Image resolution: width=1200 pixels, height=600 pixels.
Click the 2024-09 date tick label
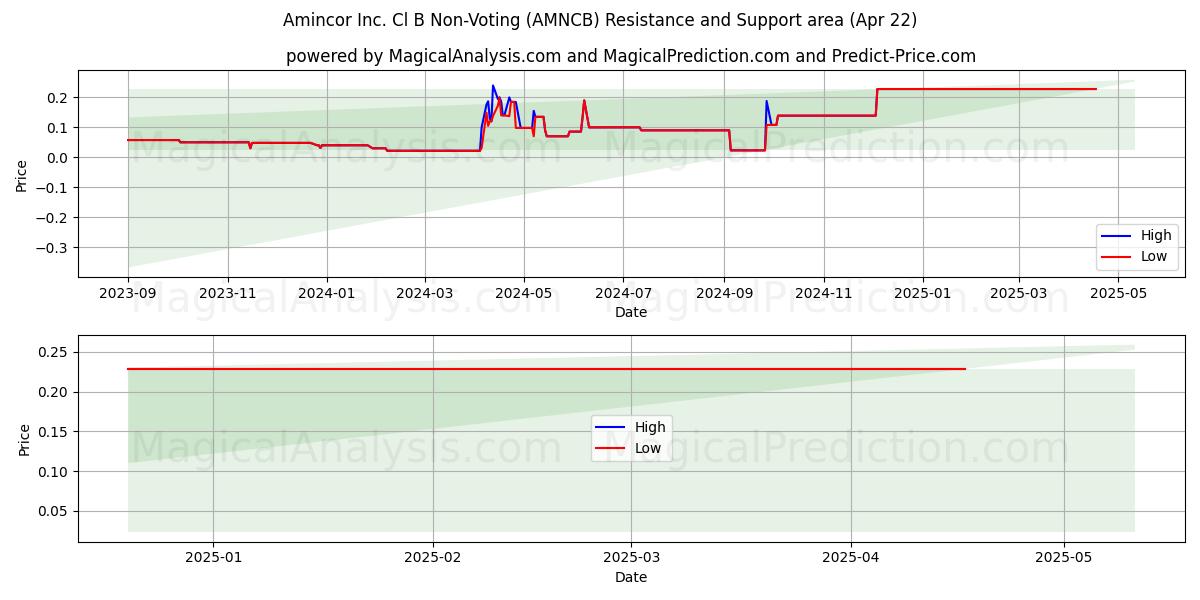click(x=724, y=294)
